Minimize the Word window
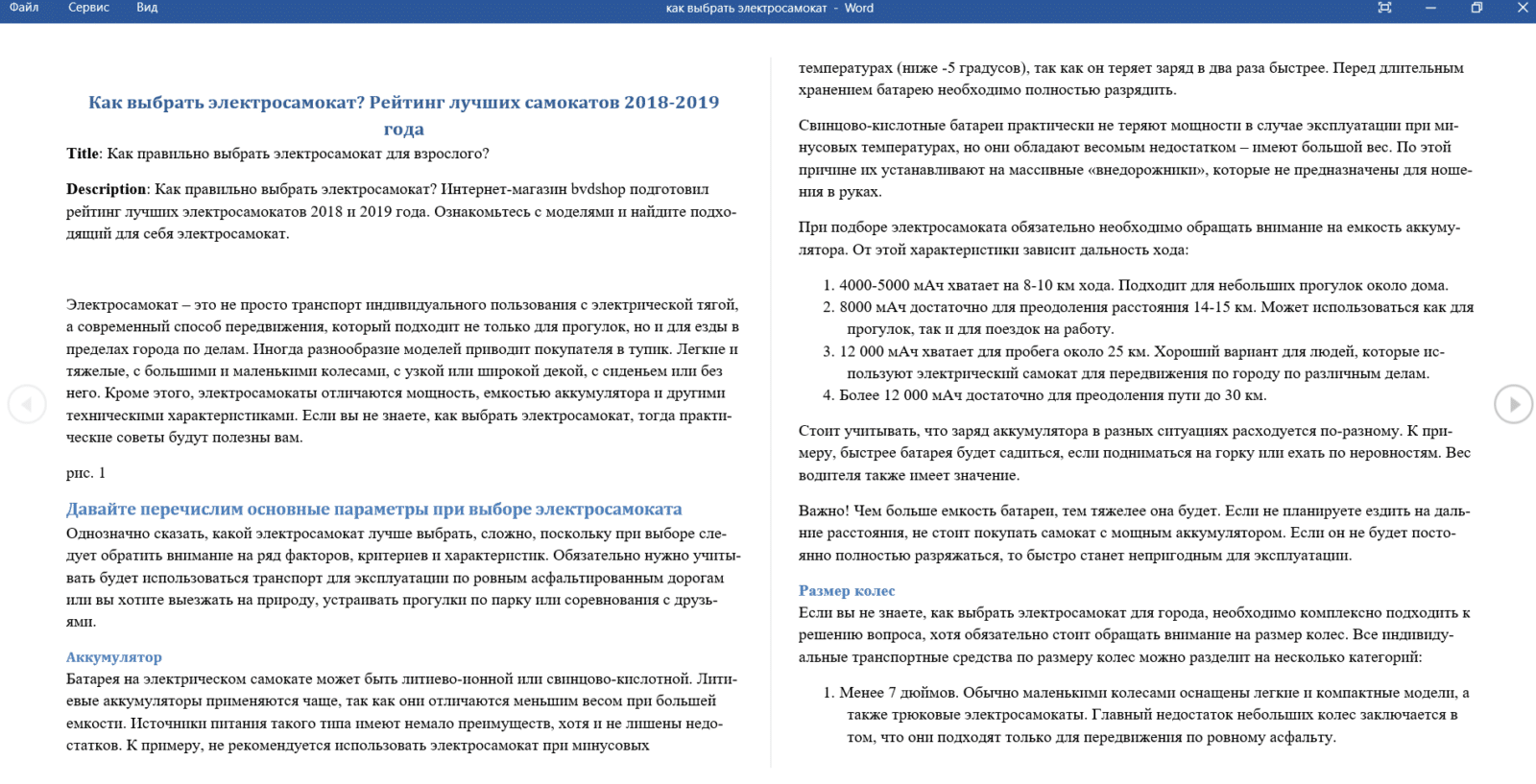The image size is (1536, 784). 1430,8
